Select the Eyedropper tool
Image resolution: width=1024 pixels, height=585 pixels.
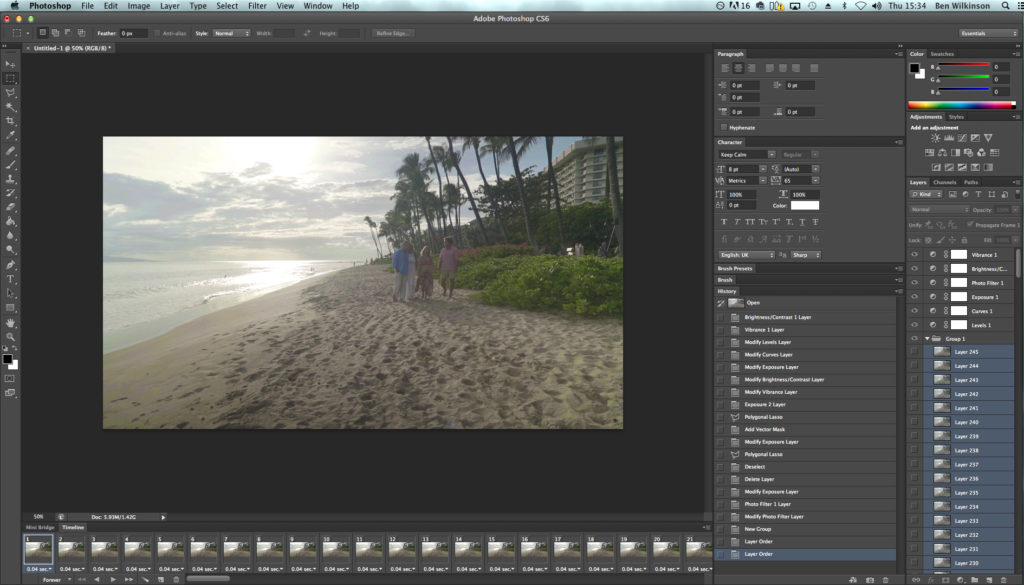click(x=11, y=134)
